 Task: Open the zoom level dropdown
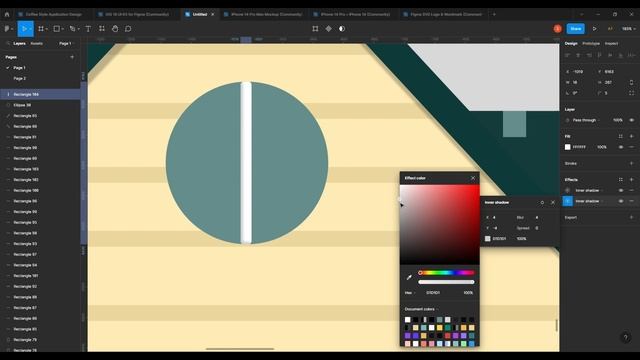click(x=628, y=29)
